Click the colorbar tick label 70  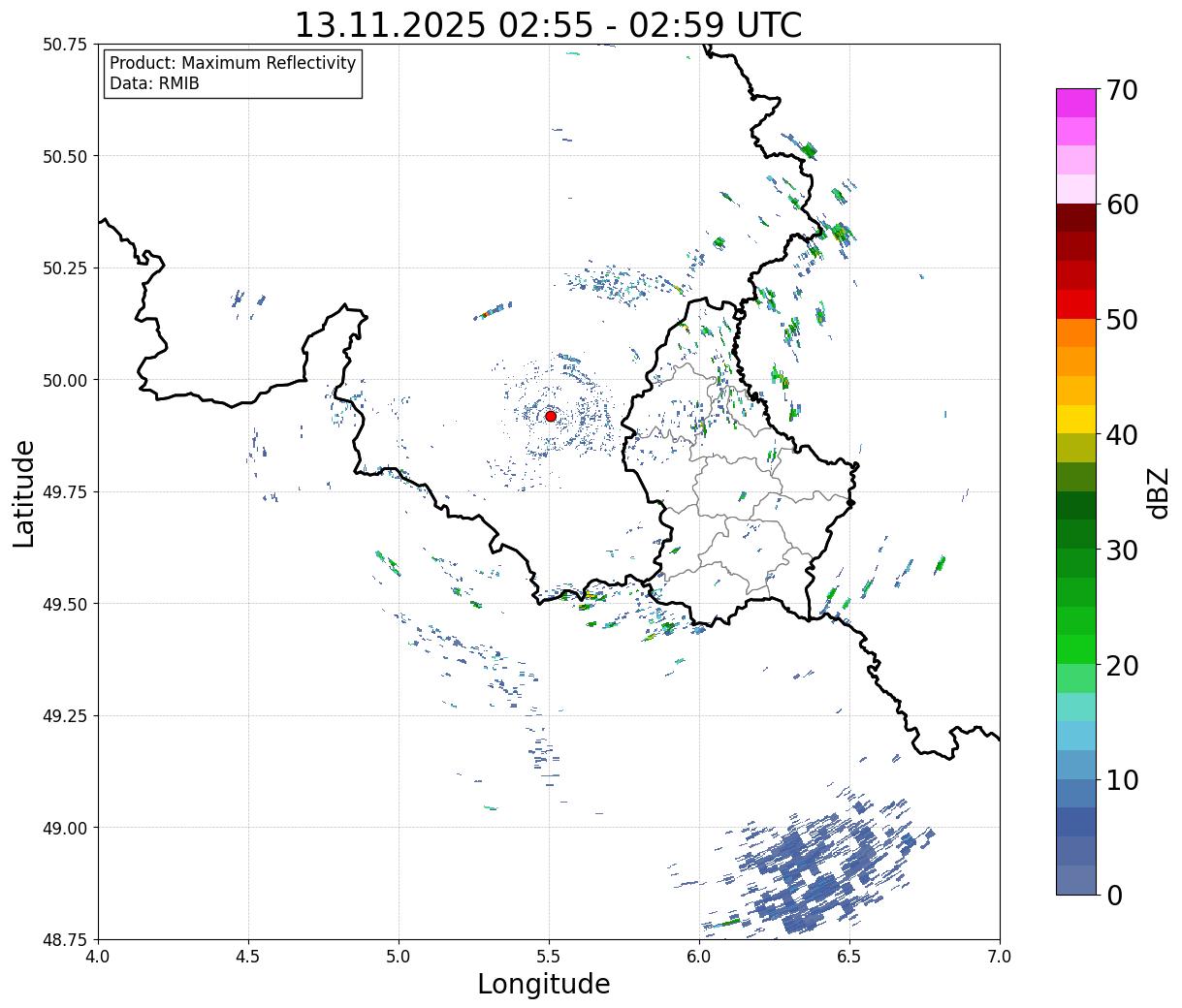point(1121,89)
